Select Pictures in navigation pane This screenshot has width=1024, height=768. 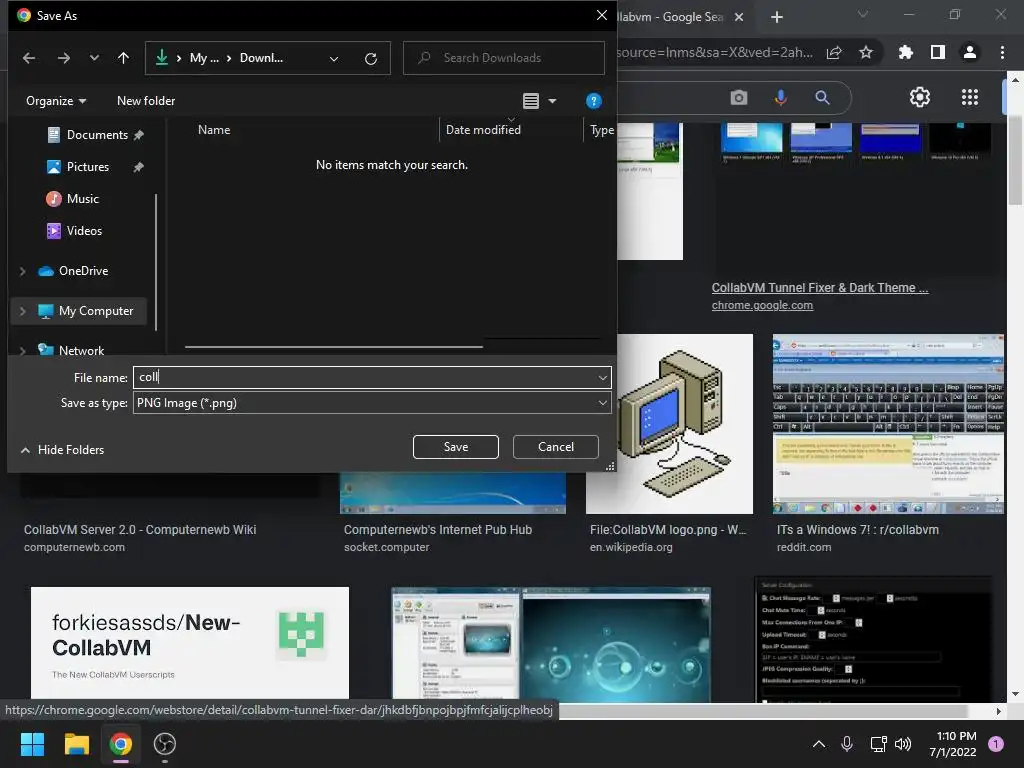(x=88, y=167)
